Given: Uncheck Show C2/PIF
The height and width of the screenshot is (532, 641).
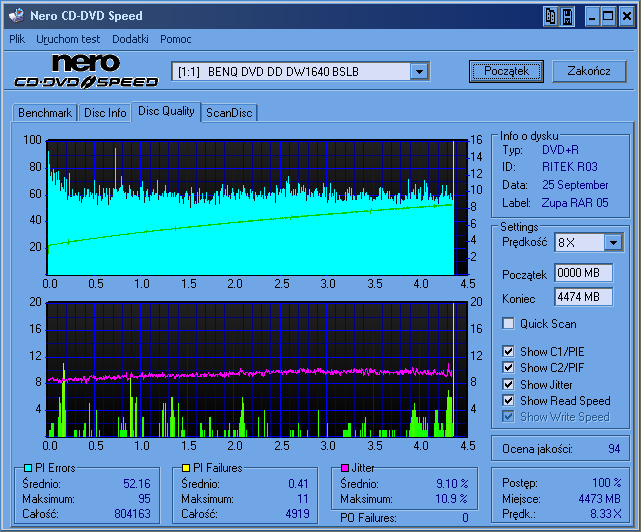Looking at the screenshot, I should [x=508, y=367].
